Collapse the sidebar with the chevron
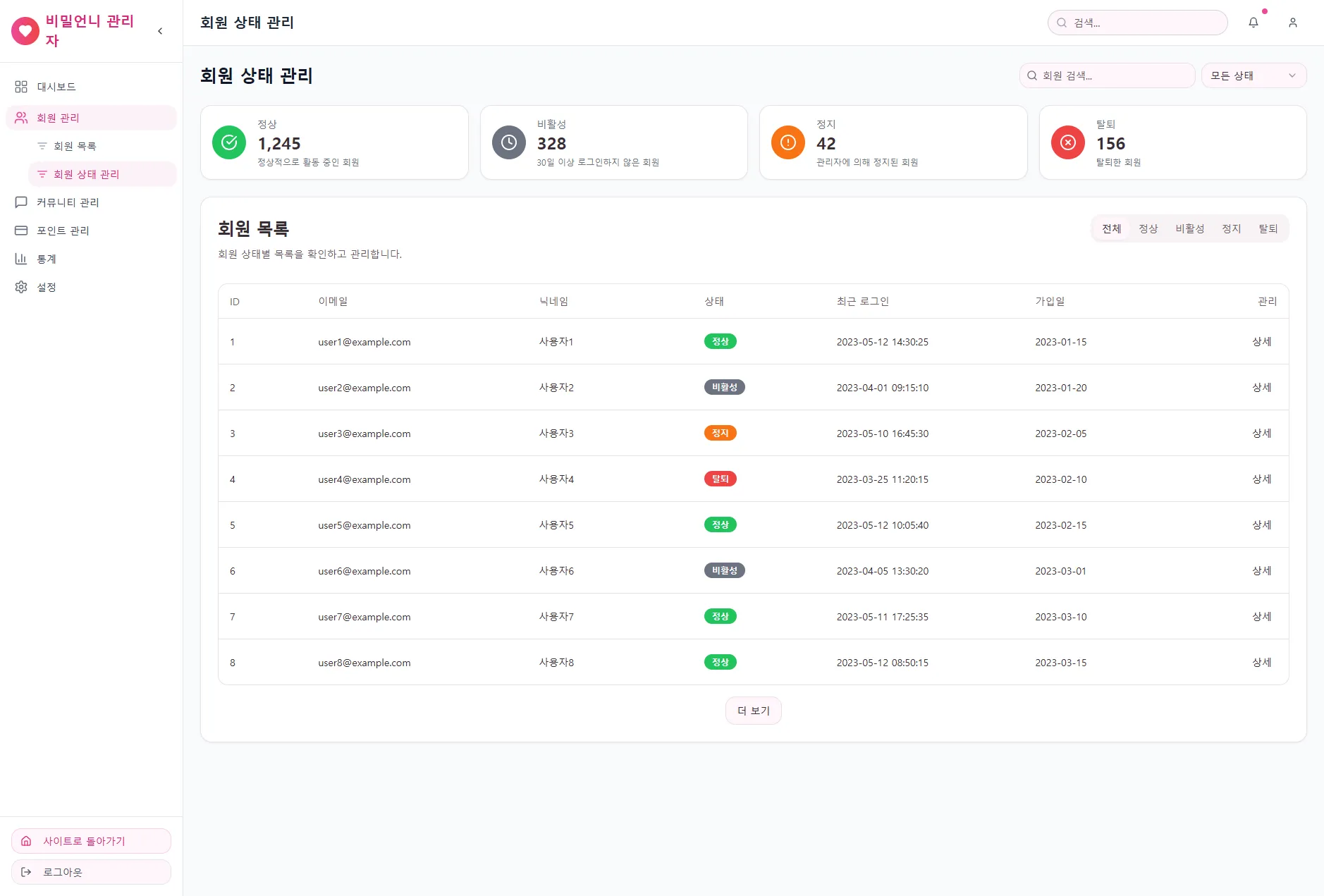Viewport: 1324px width, 896px height. pyautogui.click(x=160, y=31)
